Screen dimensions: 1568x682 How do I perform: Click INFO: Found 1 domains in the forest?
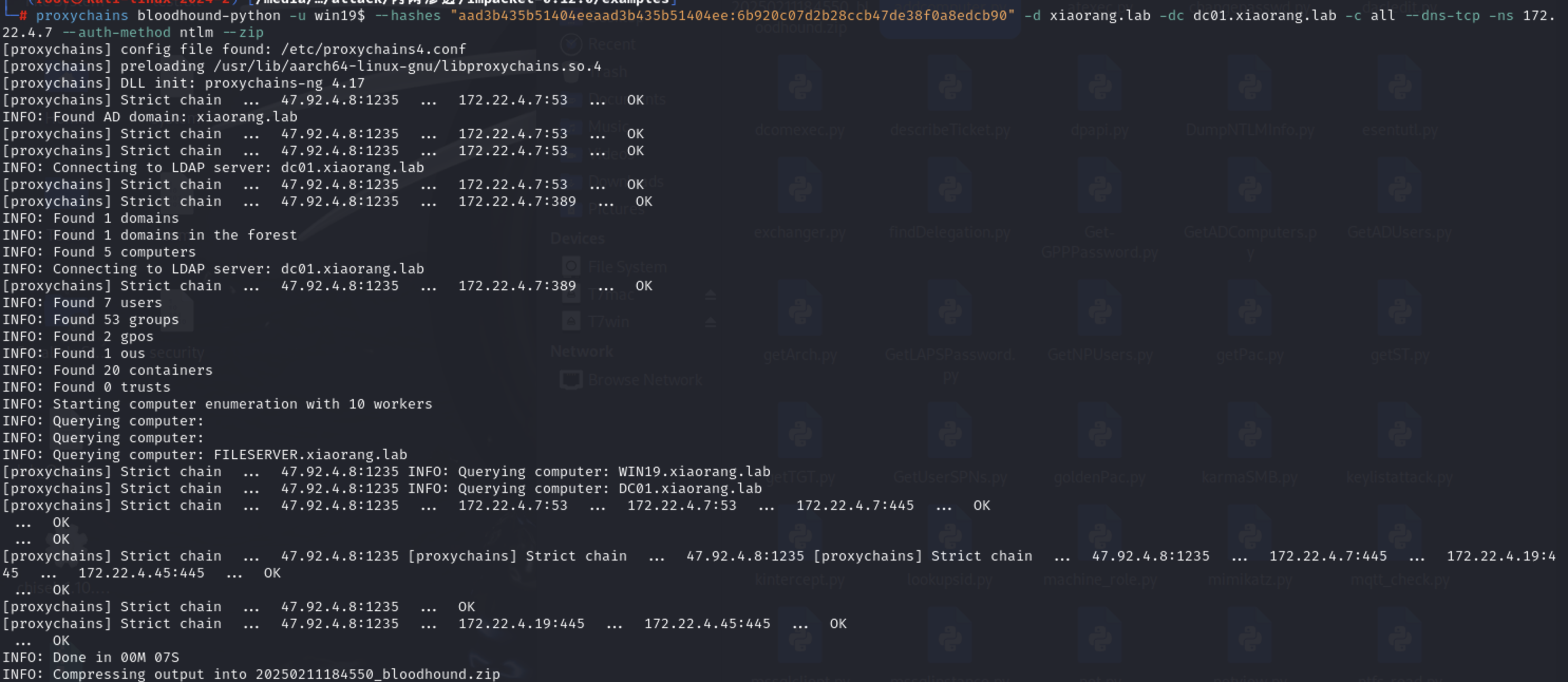point(150,235)
